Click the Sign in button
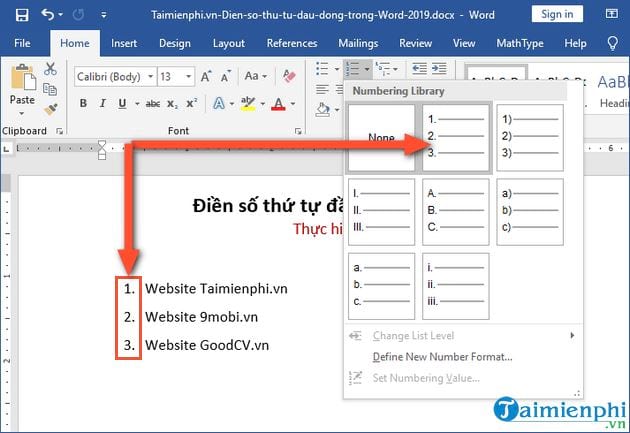This screenshot has width=630, height=433. click(557, 14)
